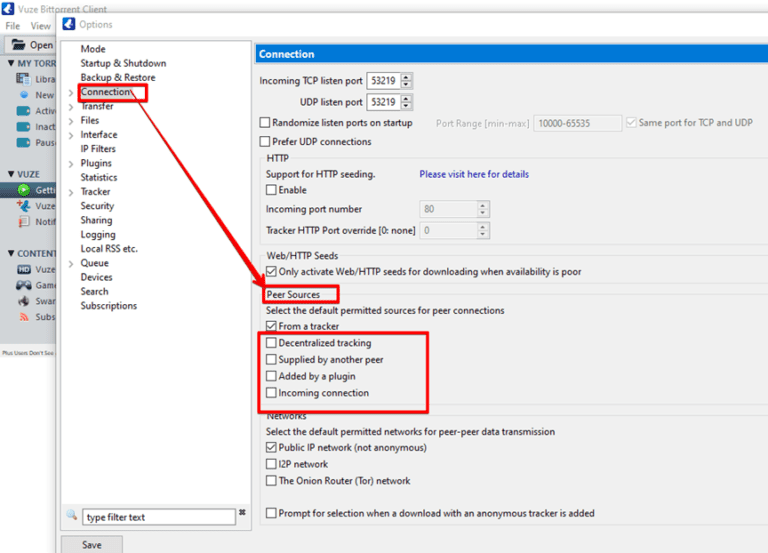Click the Library icon in My Torrents
Viewport: 768px width, 553px height.
23,78
